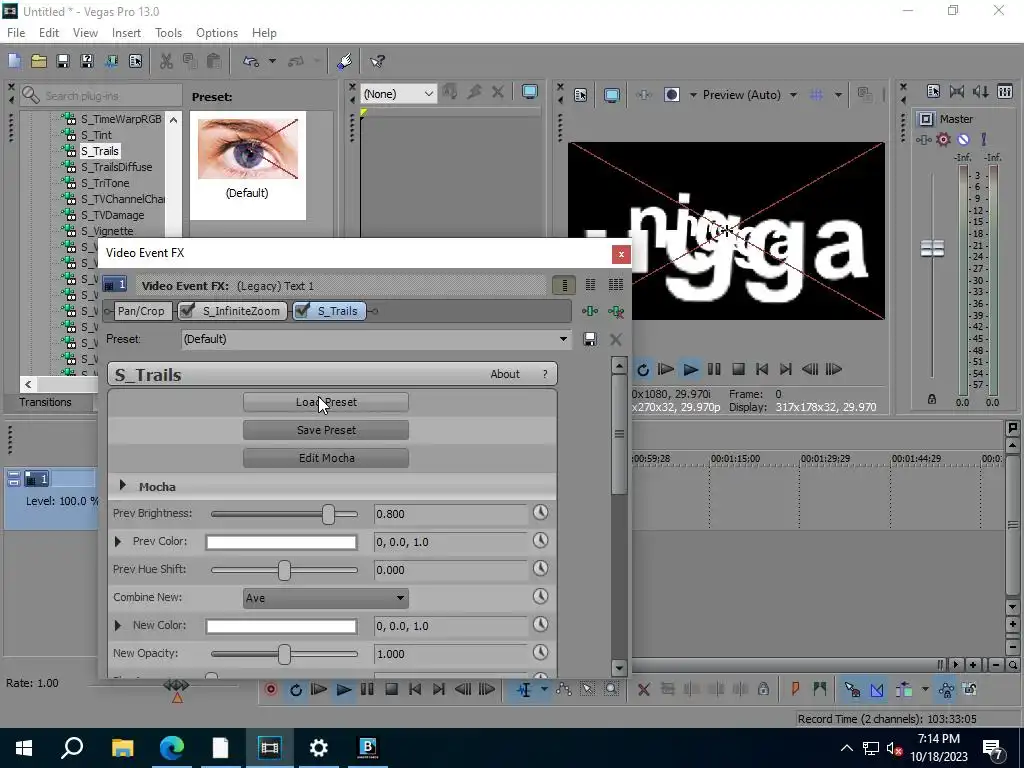This screenshot has width=1024, height=768.
Task: Click the Open folder icon in toolbar
Action: 39,61
